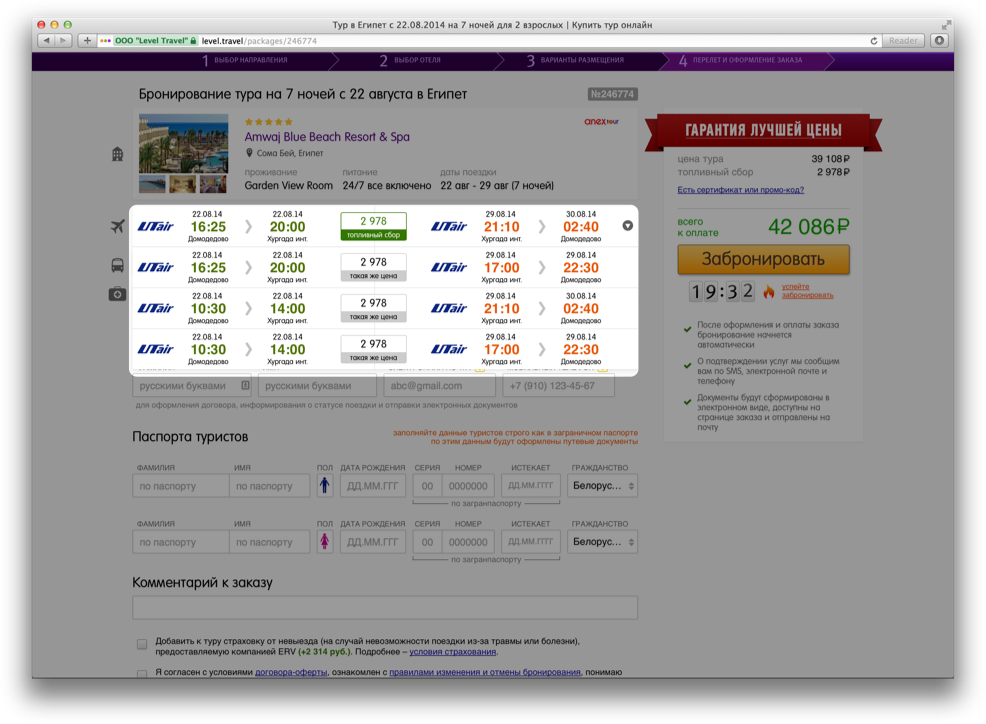Go forward with the browser forward arrow
Screen dimensions: 986x724
click(62, 41)
